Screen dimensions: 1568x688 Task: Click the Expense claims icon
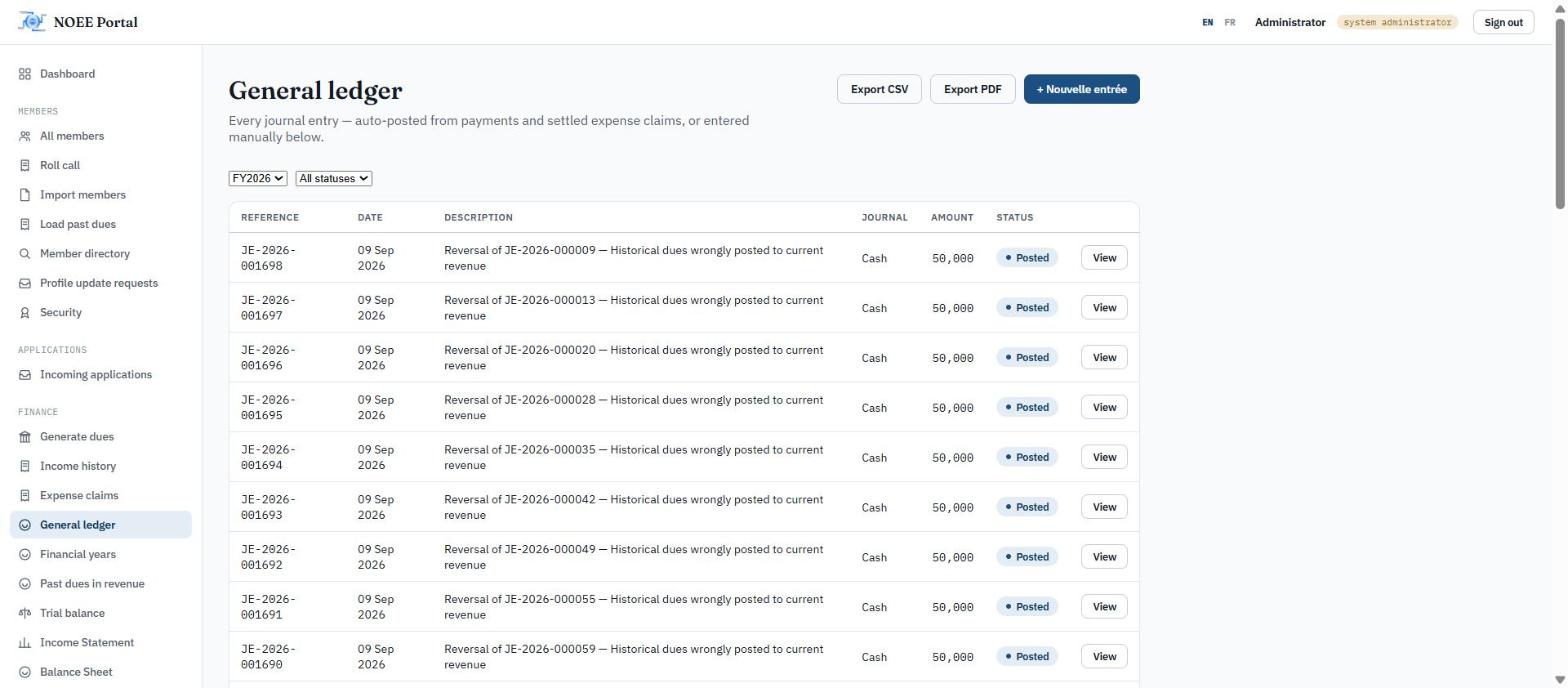25,496
